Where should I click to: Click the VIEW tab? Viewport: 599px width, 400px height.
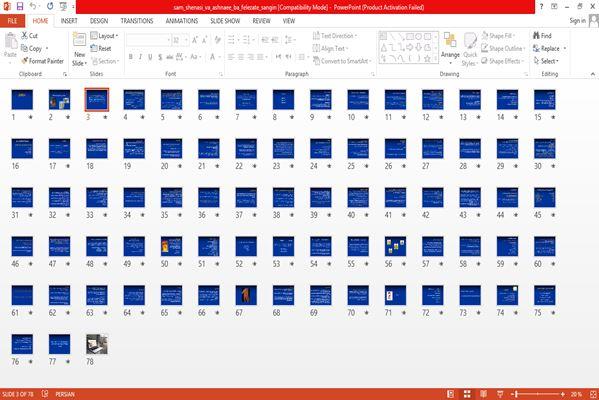coord(289,21)
